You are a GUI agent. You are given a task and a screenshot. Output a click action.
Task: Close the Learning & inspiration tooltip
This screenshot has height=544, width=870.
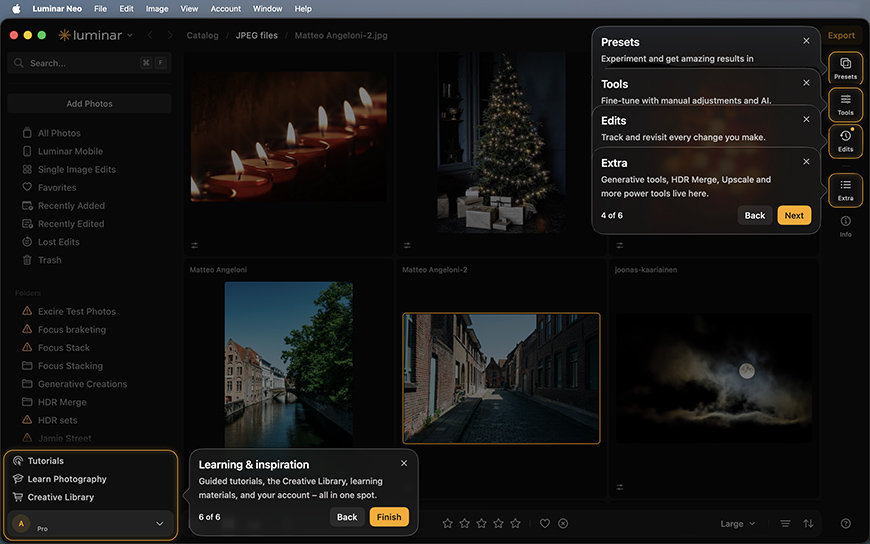tap(404, 463)
